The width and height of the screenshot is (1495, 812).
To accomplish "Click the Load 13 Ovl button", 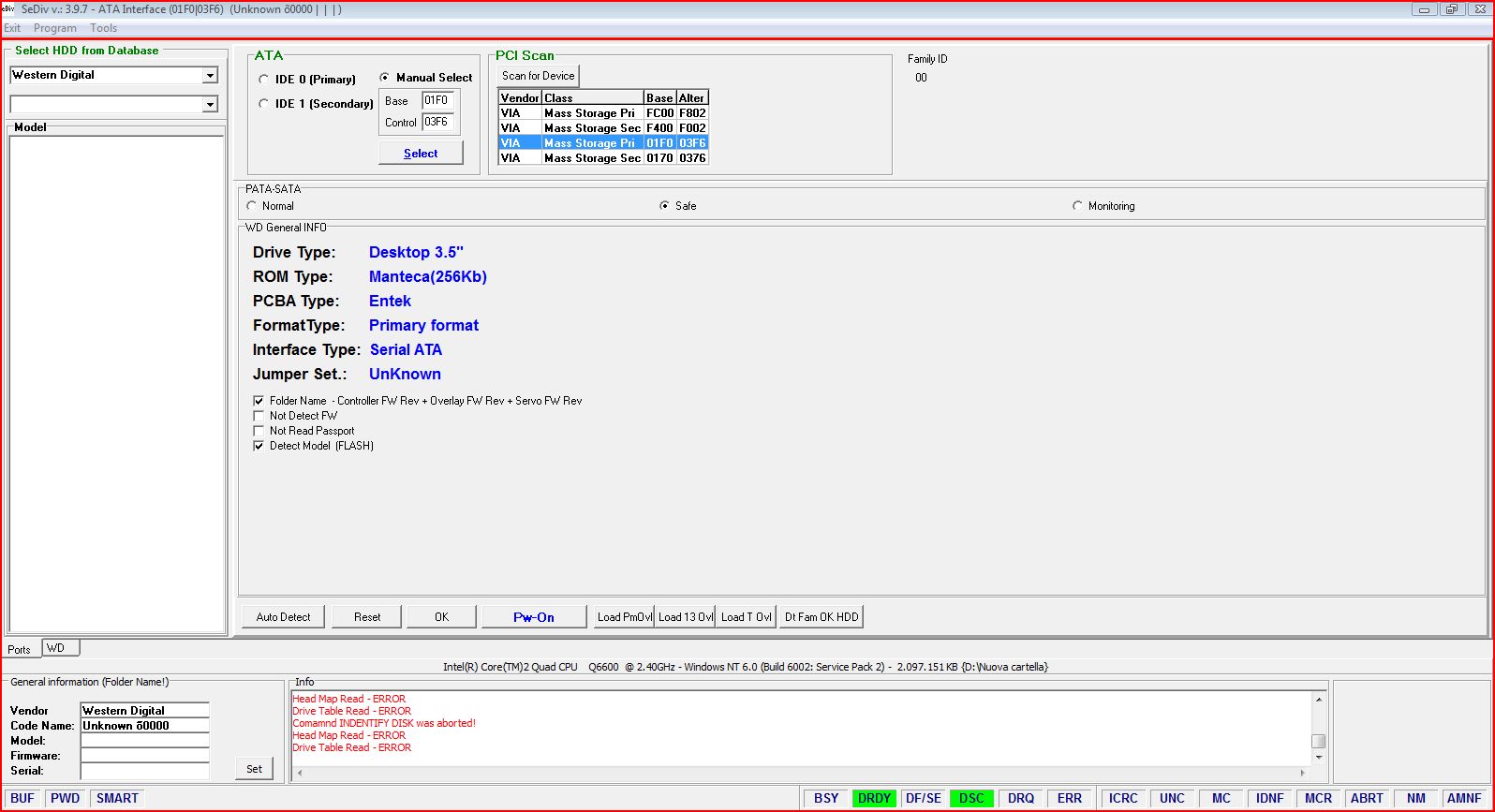I will 686,617.
